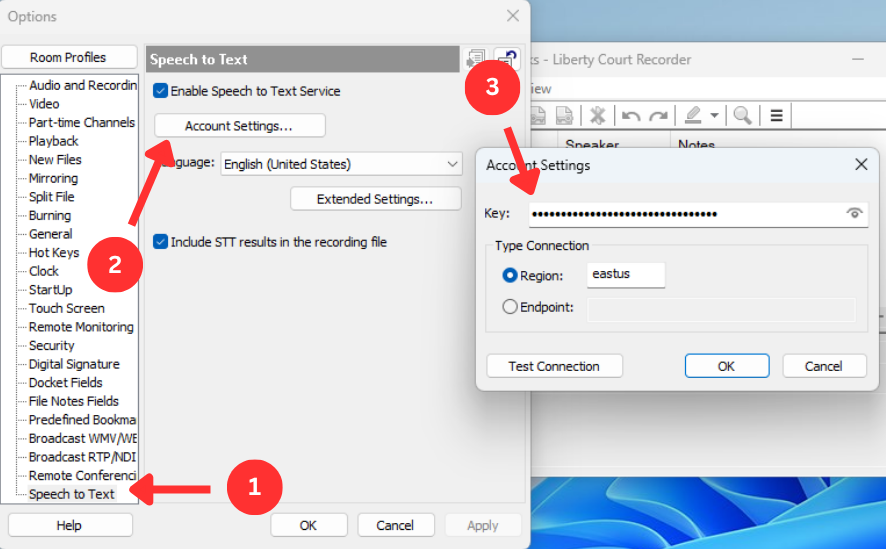This screenshot has height=549, width=886.
Task: Click the Account Settings... button
Action: tap(240, 125)
